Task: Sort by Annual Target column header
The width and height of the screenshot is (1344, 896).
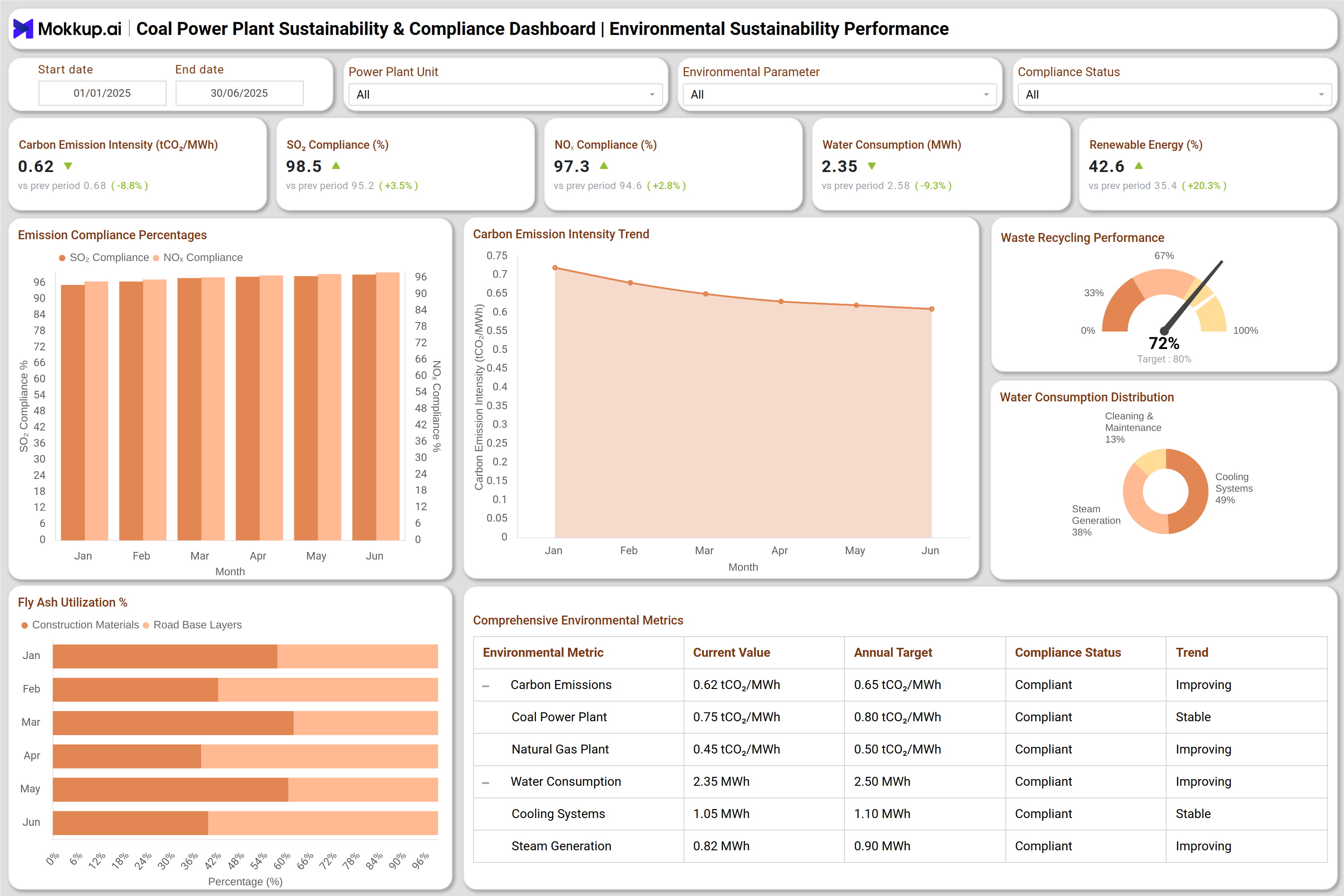Action: coord(892,653)
